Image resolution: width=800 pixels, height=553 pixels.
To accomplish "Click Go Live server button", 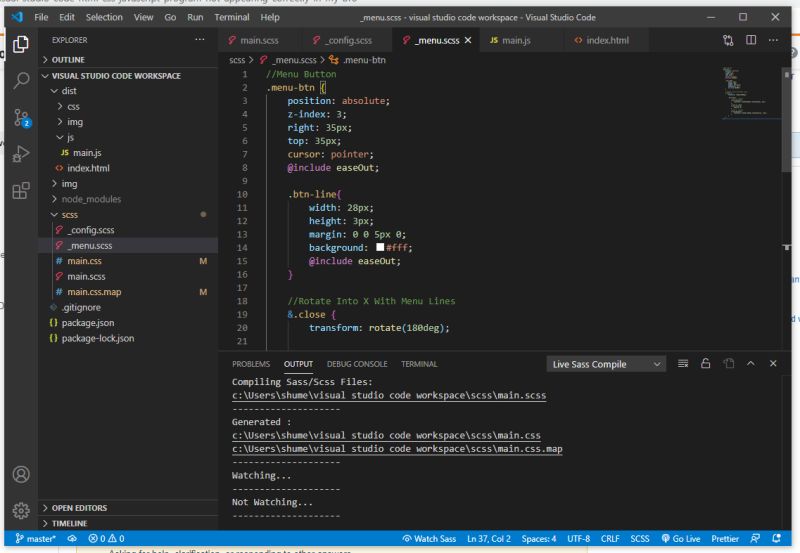I will click(x=681, y=539).
